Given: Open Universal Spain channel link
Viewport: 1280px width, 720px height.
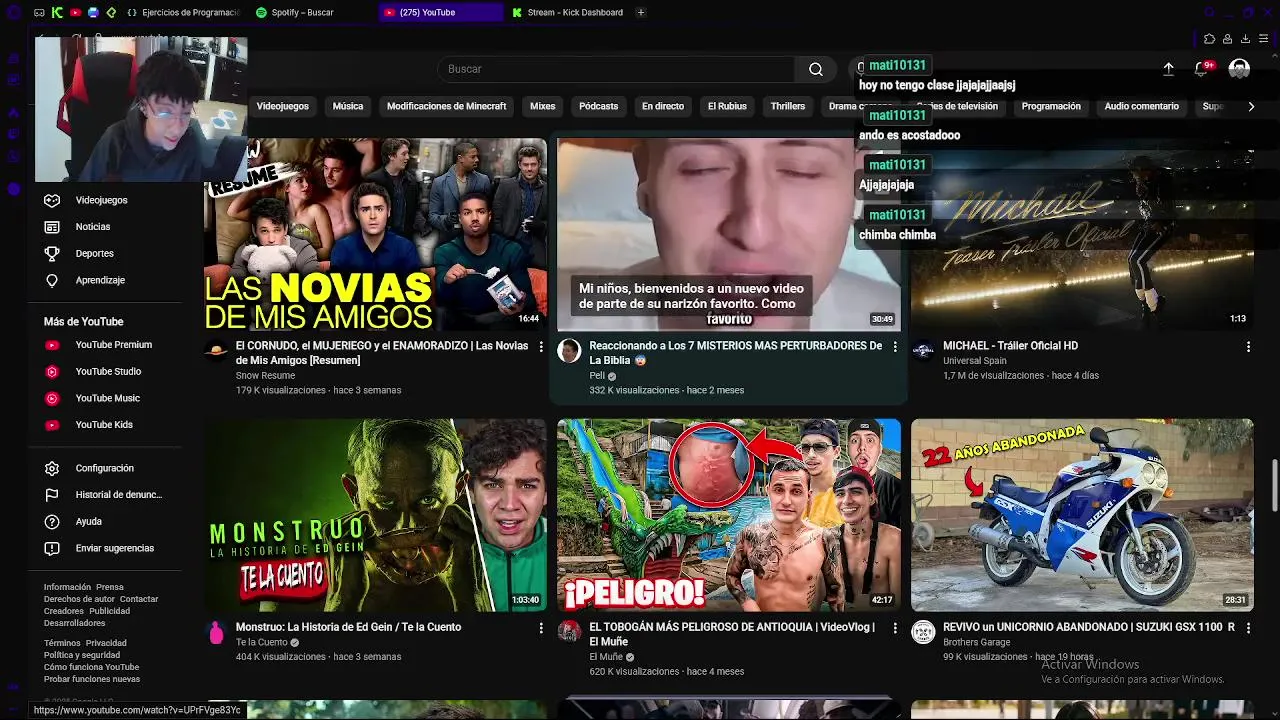Looking at the screenshot, I should 975,361.
